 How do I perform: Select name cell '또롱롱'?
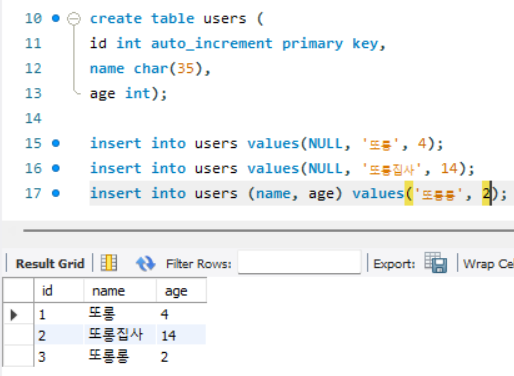(120, 356)
